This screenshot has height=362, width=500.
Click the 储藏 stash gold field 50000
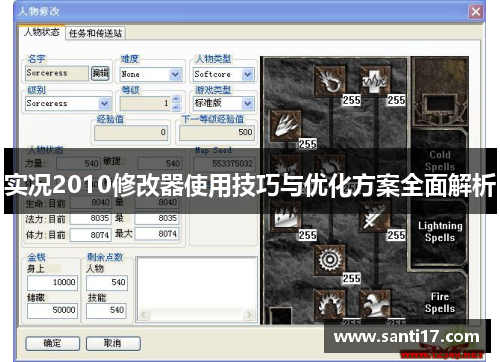click(53, 311)
